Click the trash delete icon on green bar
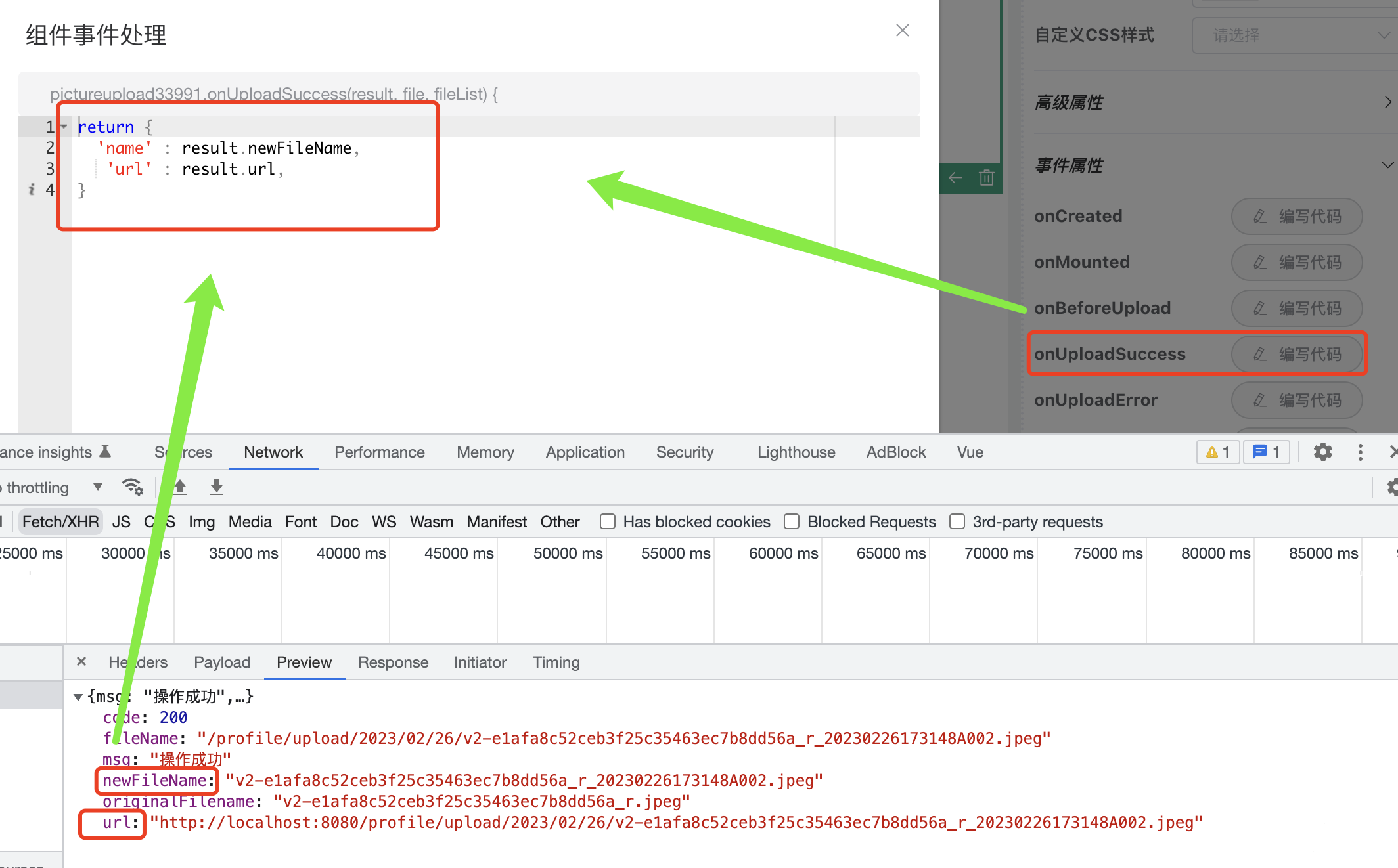Viewport: 1398px width, 868px height. point(986,178)
